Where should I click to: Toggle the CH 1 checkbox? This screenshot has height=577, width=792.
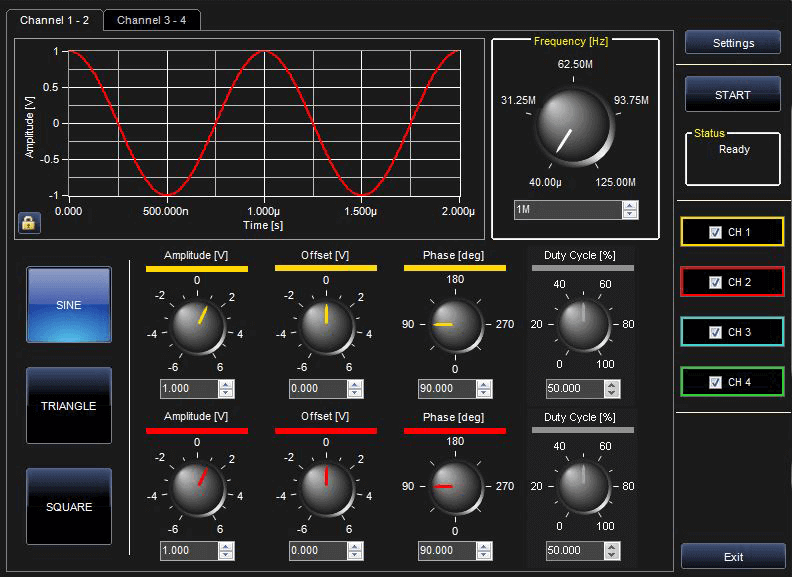click(714, 232)
